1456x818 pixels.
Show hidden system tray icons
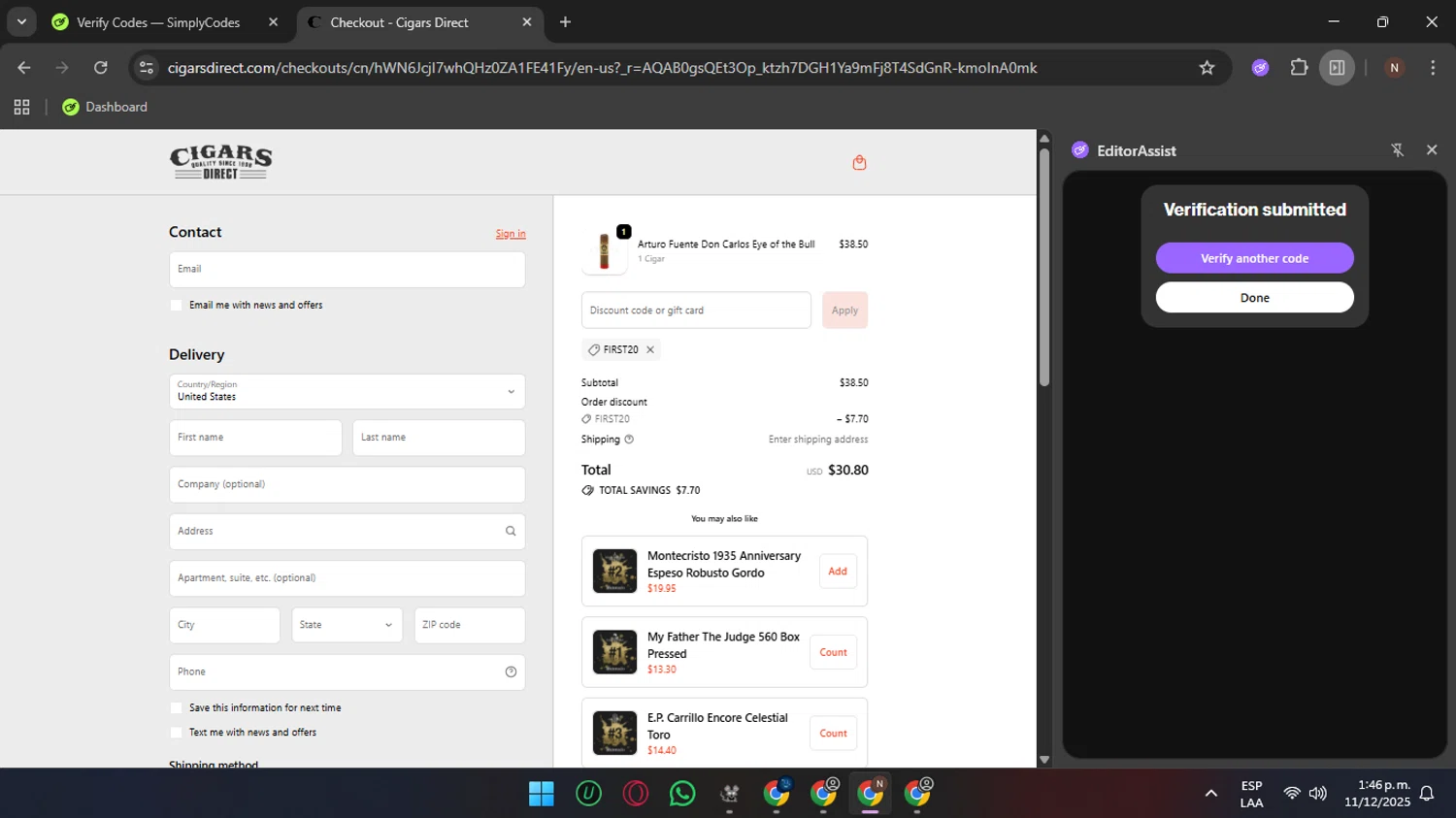point(1210,794)
